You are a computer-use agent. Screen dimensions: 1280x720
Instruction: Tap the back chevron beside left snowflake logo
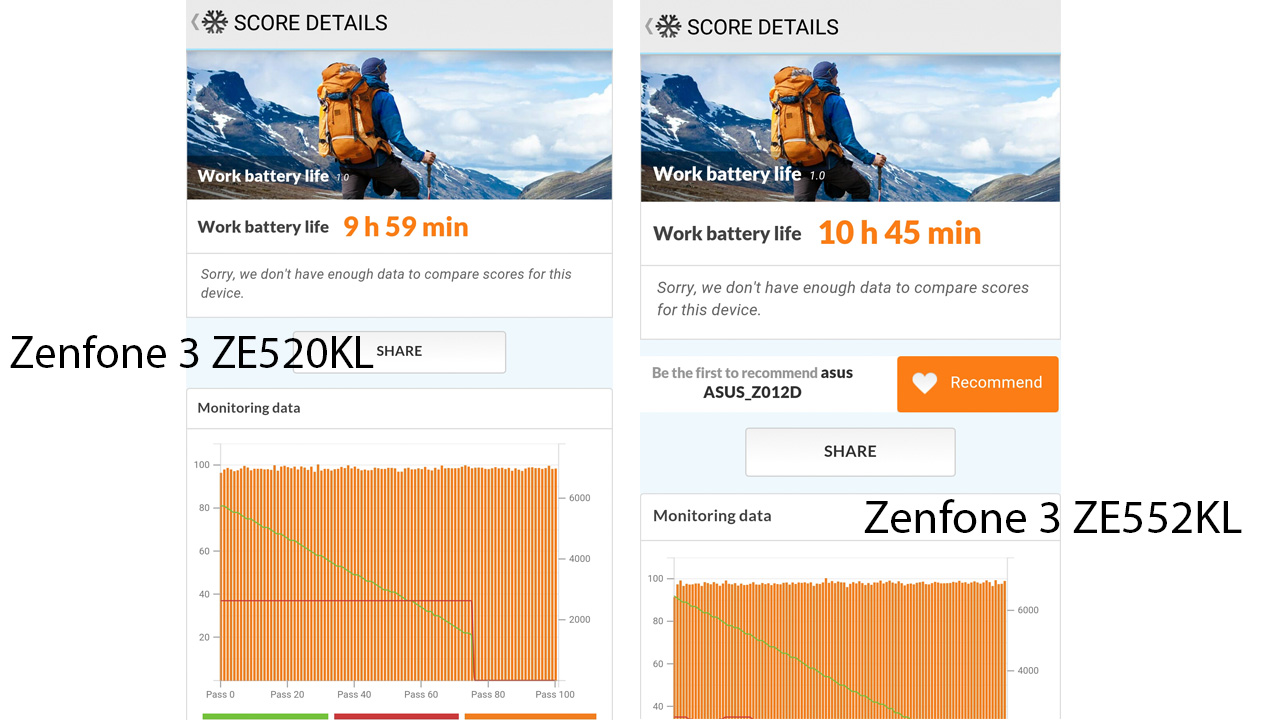coord(196,21)
